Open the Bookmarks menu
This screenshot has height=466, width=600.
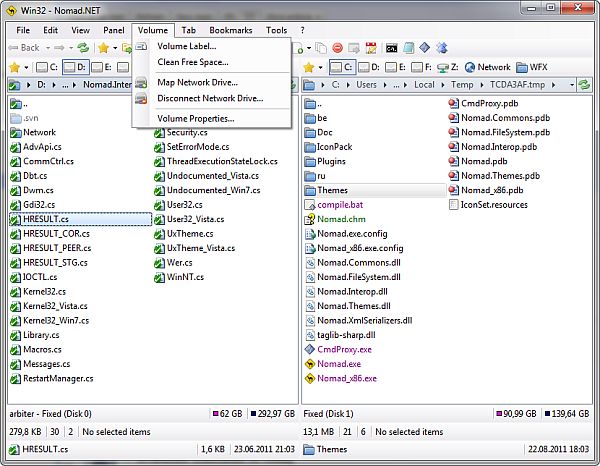pyautogui.click(x=231, y=30)
